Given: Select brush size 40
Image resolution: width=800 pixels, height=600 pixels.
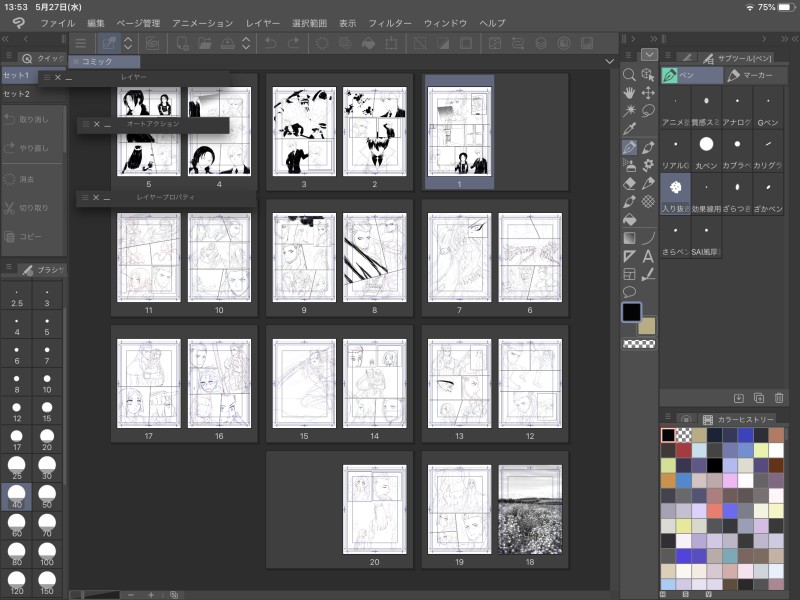Looking at the screenshot, I should (16, 496).
